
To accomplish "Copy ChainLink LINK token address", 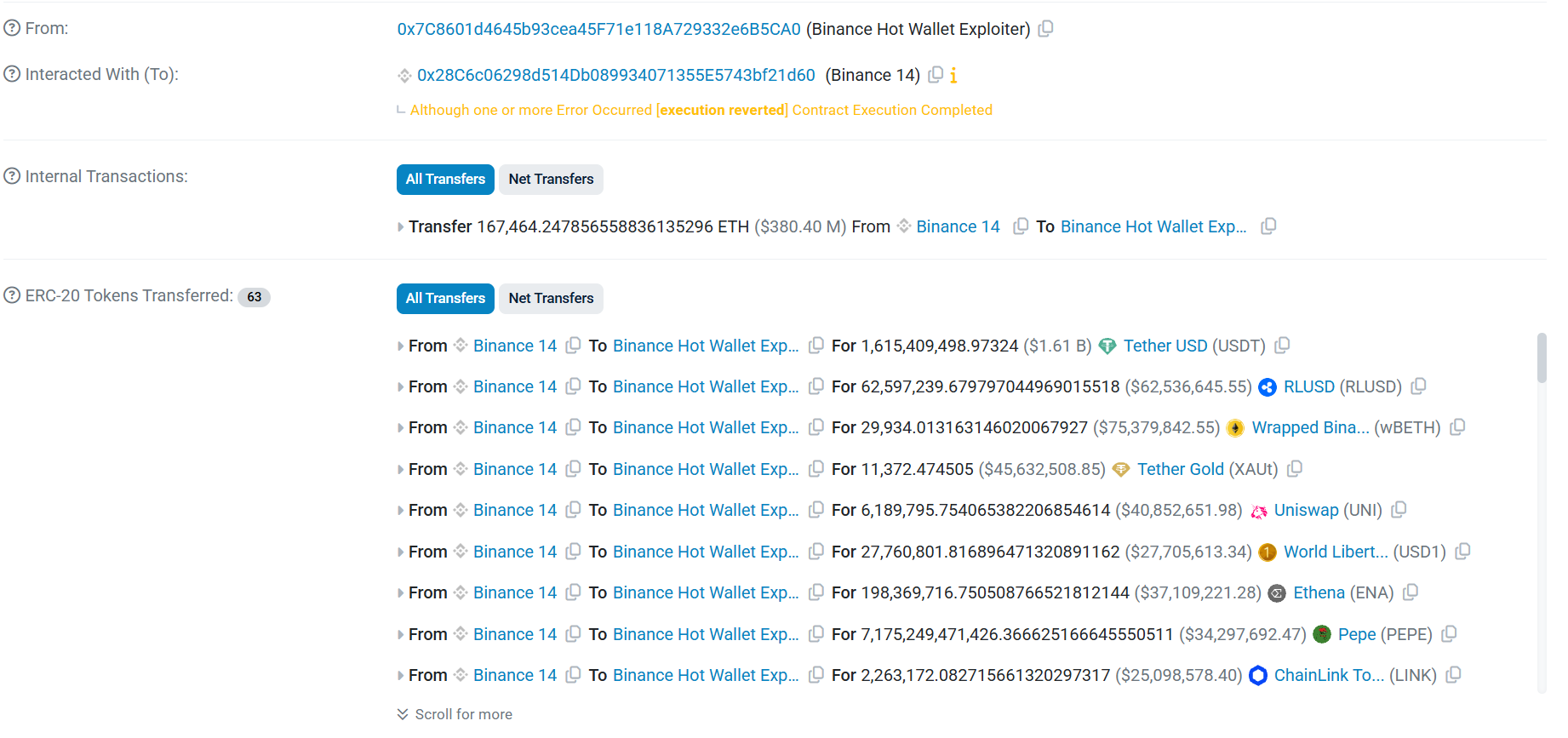I will [1454, 674].
